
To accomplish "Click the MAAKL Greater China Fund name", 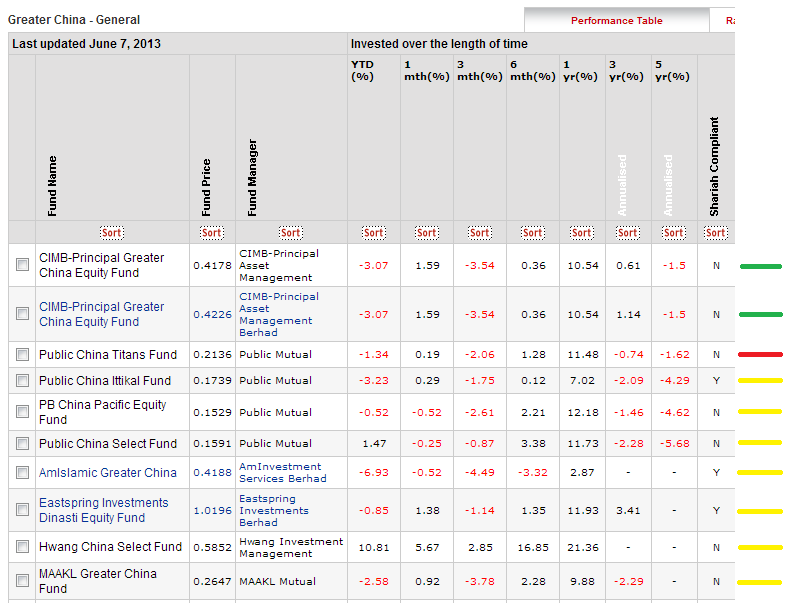I will (x=98, y=581).
